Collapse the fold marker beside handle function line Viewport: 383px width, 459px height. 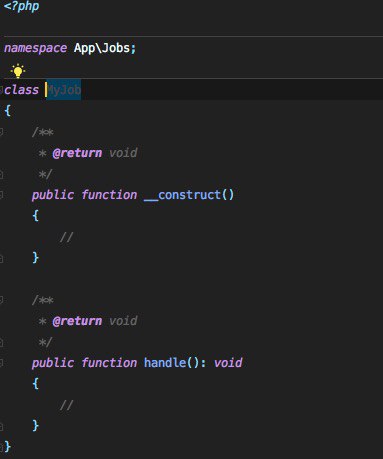pos(1,363)
